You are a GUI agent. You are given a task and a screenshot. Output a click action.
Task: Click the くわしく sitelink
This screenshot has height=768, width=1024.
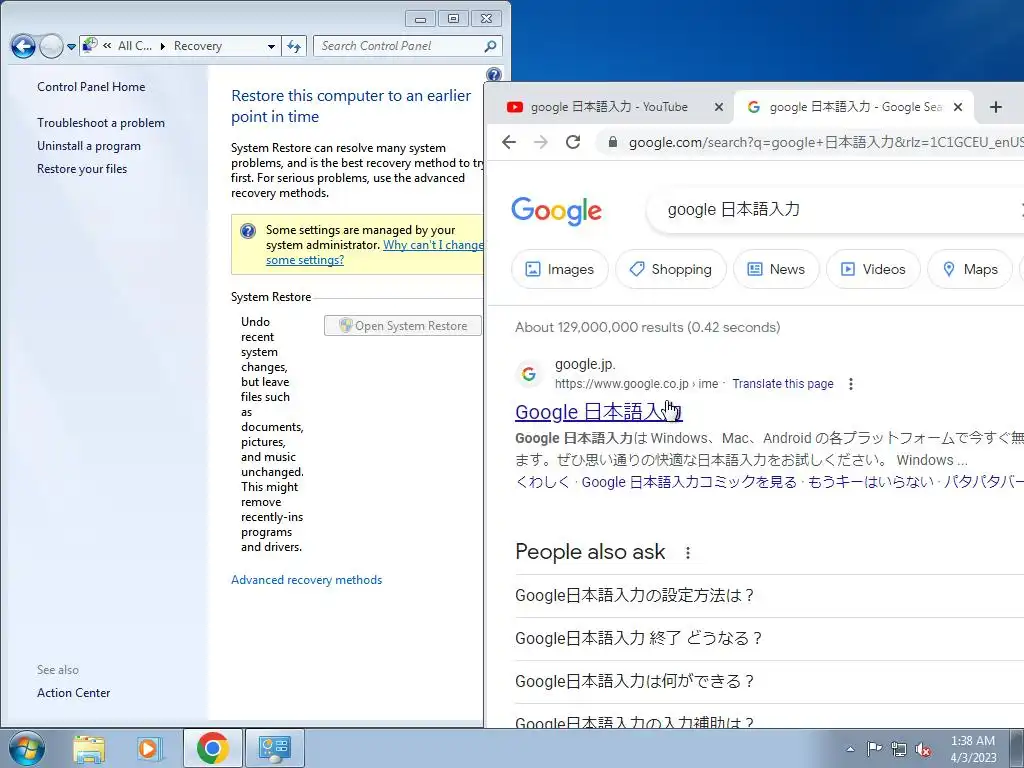543,482
